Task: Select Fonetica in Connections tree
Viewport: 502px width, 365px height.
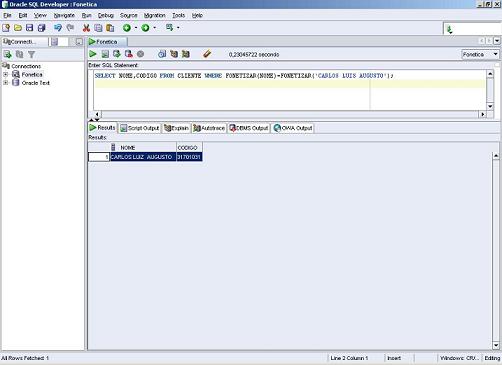Action: point(32,74)
